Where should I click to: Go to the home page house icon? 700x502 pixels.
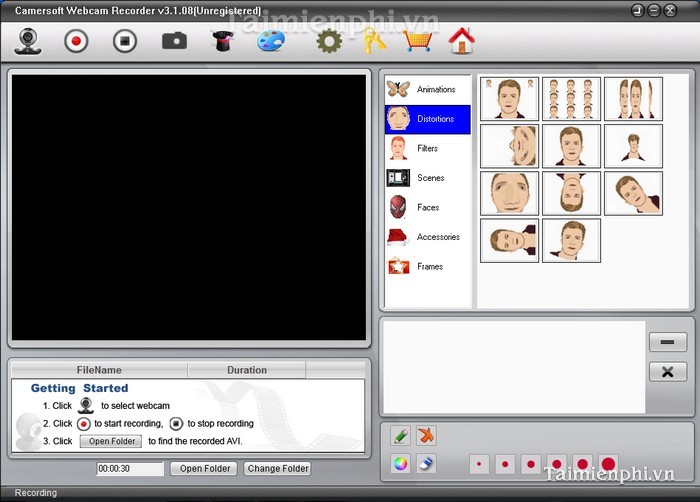tap(462, 41)
